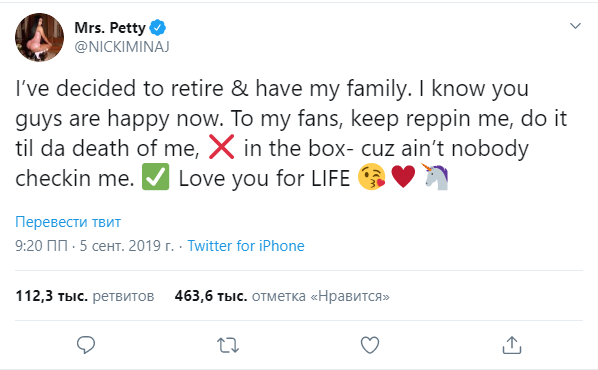Click the kissing face emoji after LIFE
The width and height of the screenshot is (598, 370).
[x=371, y=177]
